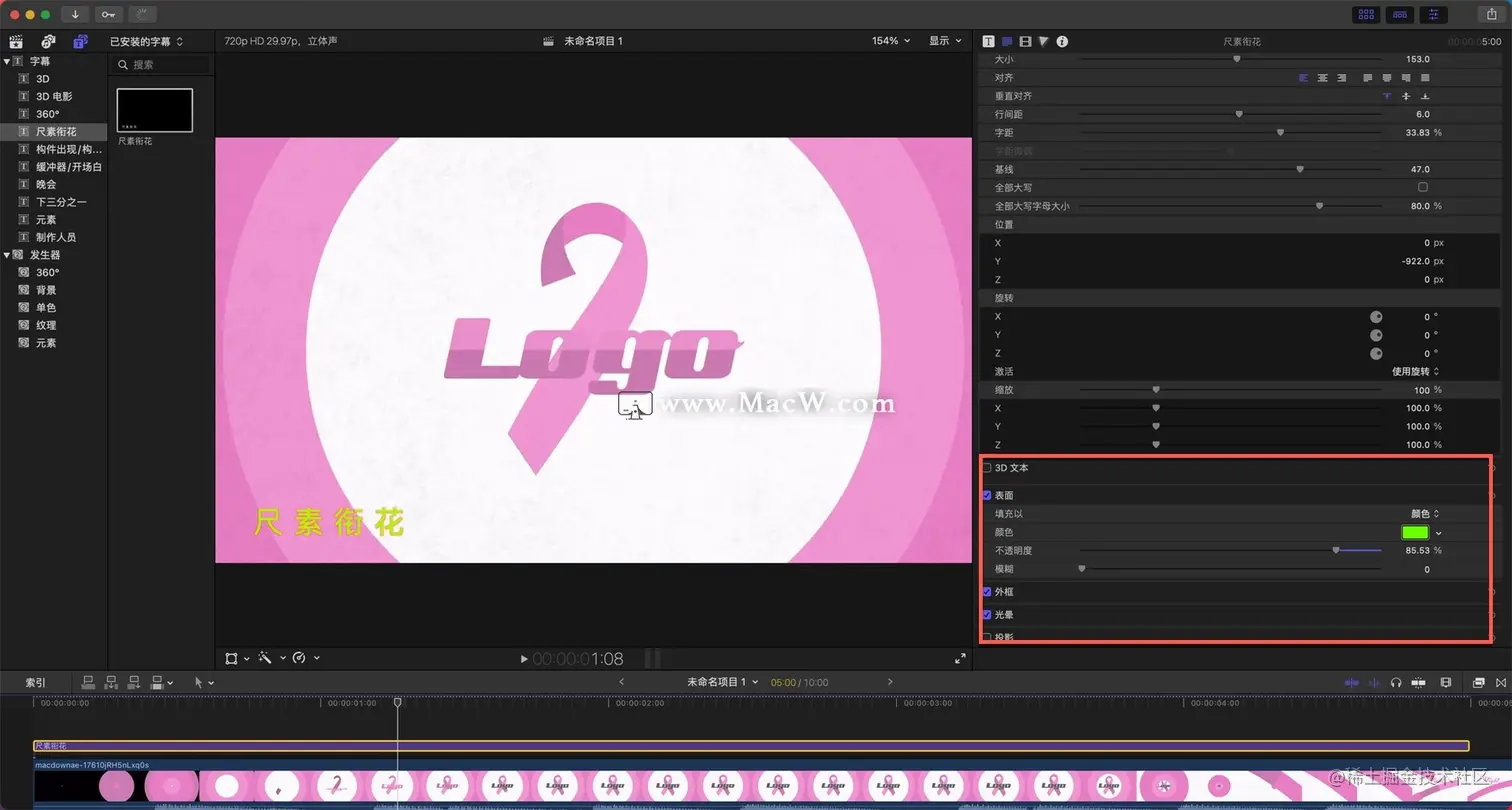Open the 未命名项目 1 timeline title menu
Screen dimensions: 1512x810
pyautogui.click(x=722, y=682)
